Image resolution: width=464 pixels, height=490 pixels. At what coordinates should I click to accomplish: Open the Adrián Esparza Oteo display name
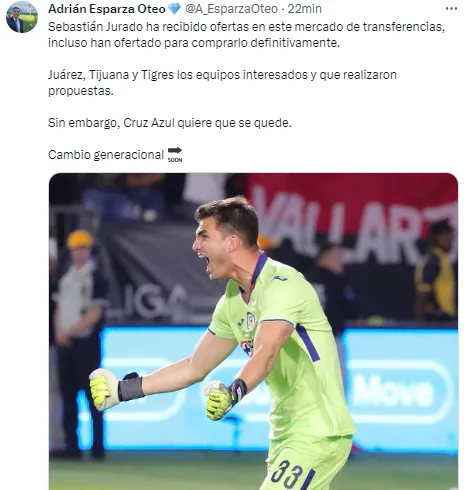(x=107, y=9)
